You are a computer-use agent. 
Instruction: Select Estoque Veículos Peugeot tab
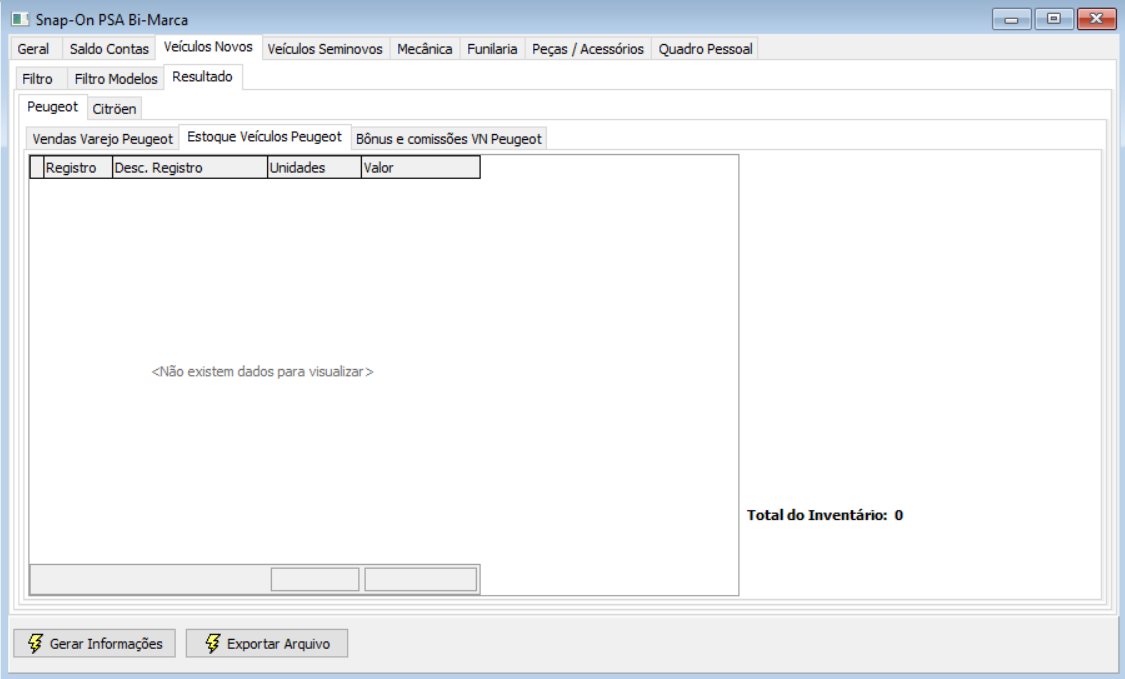tap(265, 137)
